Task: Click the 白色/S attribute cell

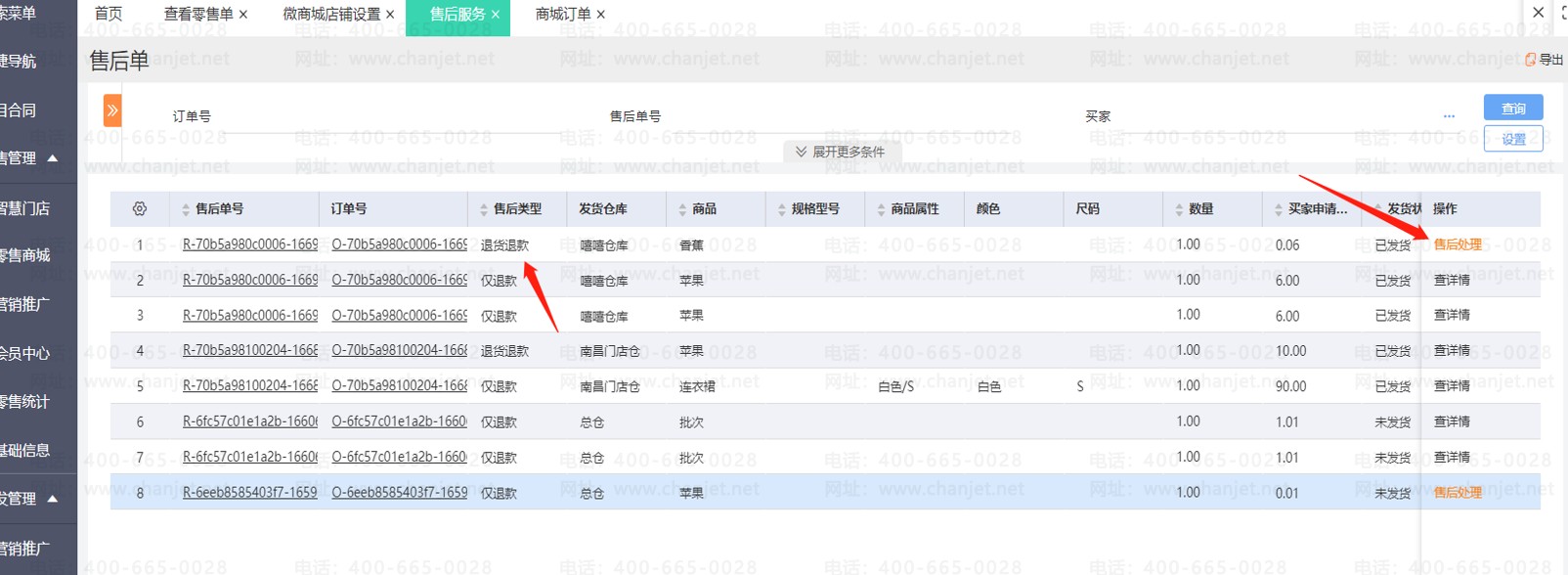Action: point(895,387)
